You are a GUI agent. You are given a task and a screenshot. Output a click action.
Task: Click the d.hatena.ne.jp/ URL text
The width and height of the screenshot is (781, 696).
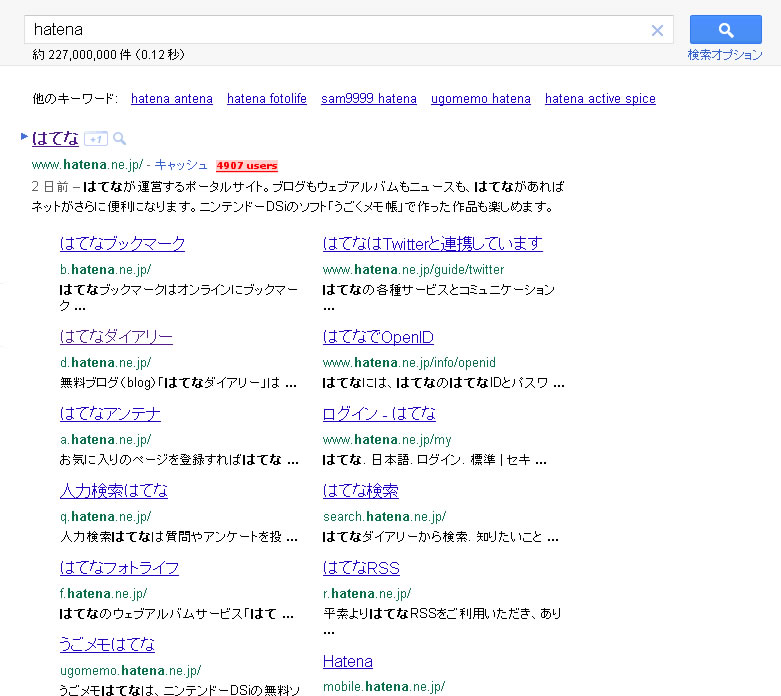pos(106,363)
